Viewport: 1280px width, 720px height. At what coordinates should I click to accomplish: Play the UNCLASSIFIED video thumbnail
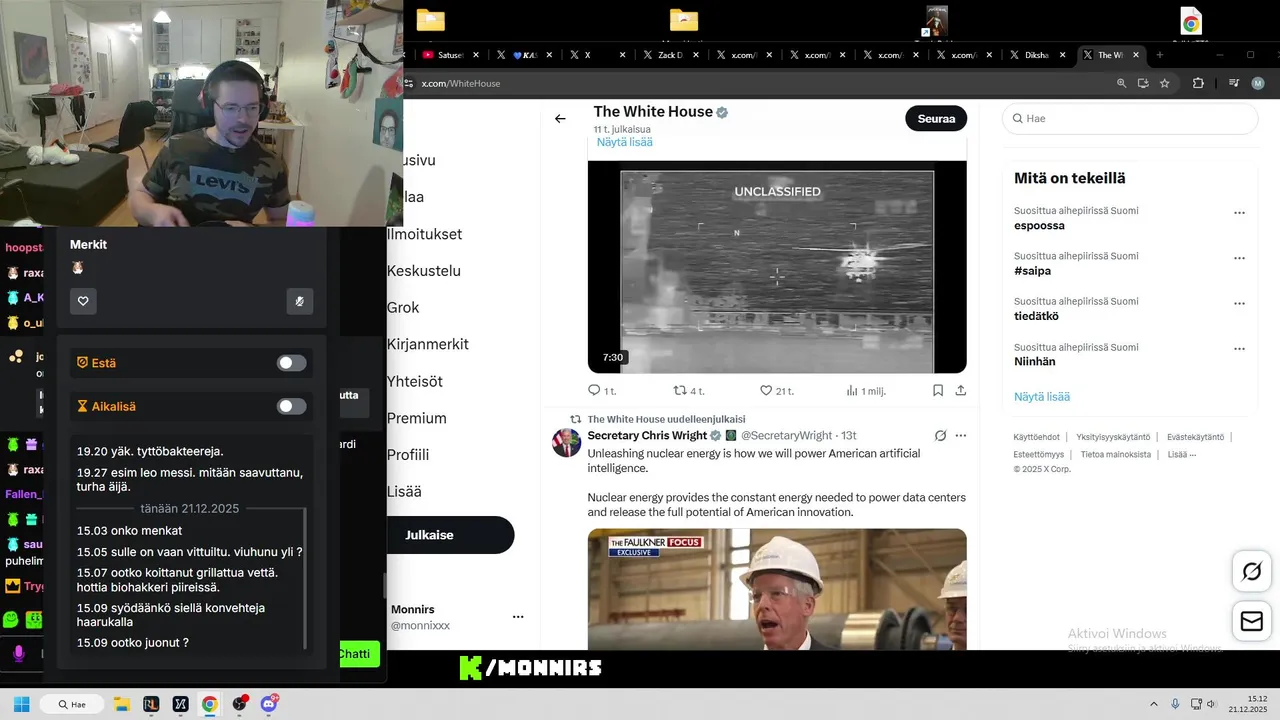[777, 267]
